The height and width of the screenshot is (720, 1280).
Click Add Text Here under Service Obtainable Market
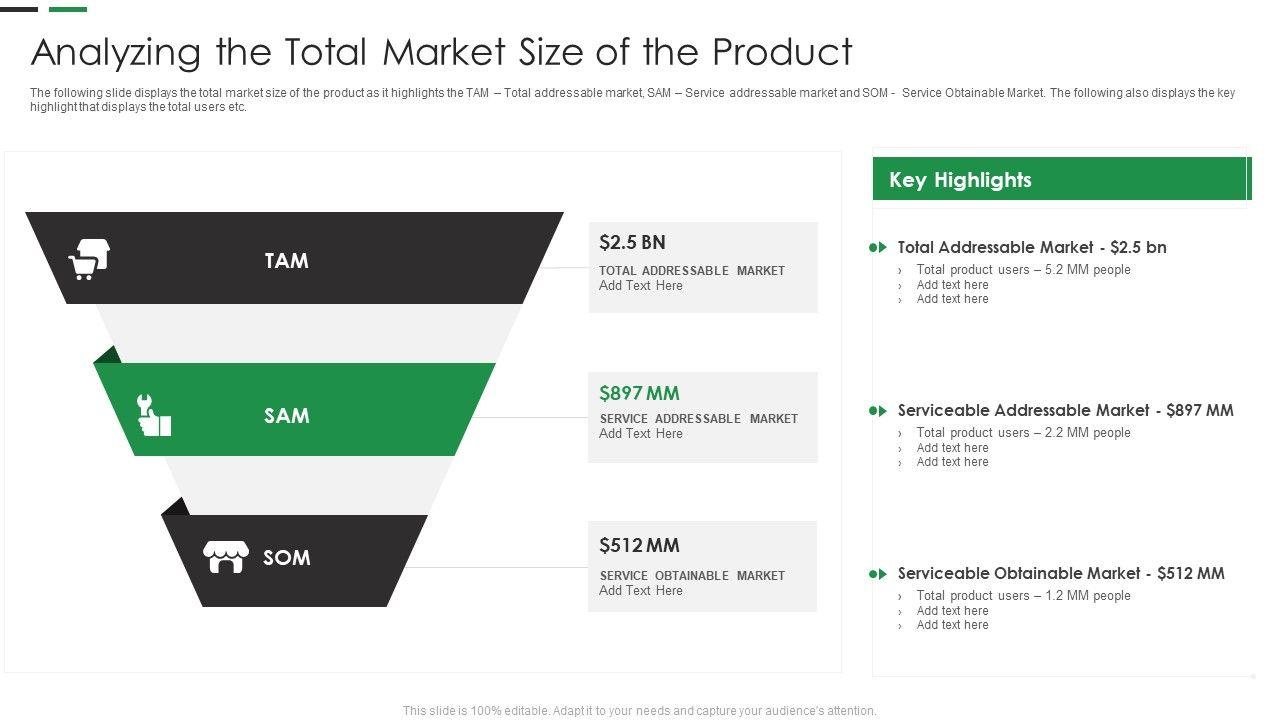(x=641, y=591)
